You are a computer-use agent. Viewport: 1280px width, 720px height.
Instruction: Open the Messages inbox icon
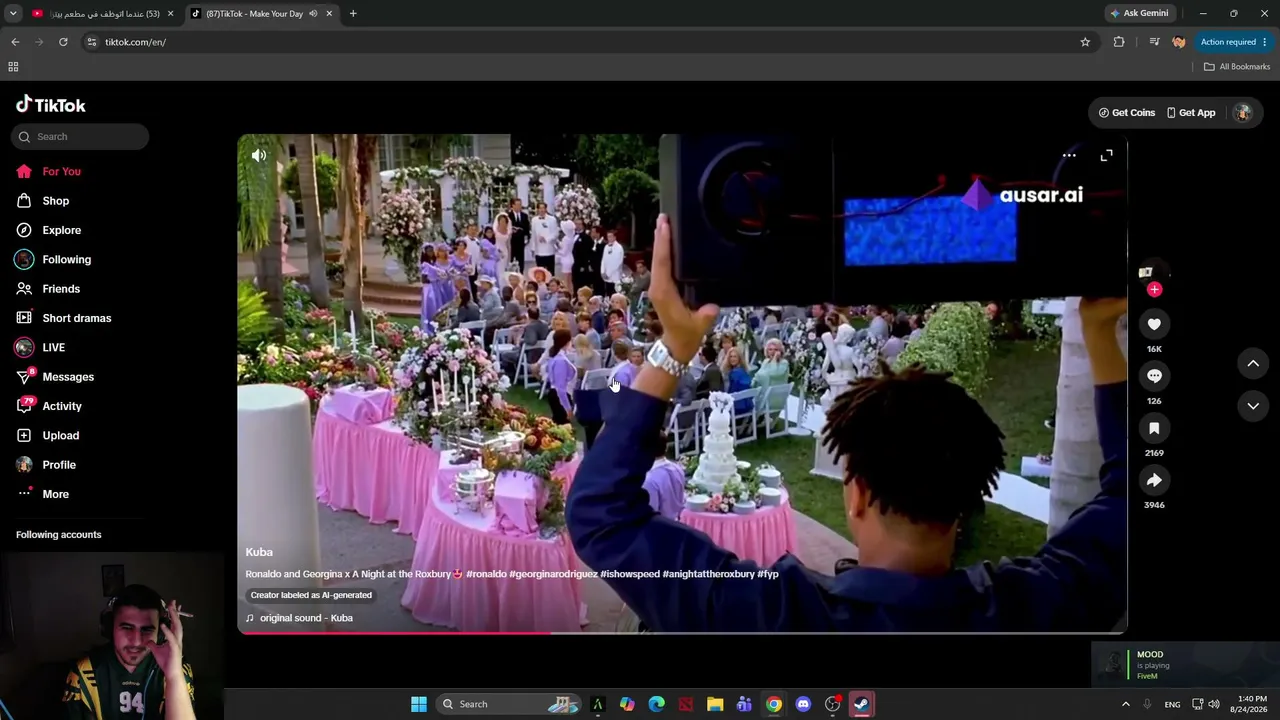pyautogui.click(x=24, y=377)
